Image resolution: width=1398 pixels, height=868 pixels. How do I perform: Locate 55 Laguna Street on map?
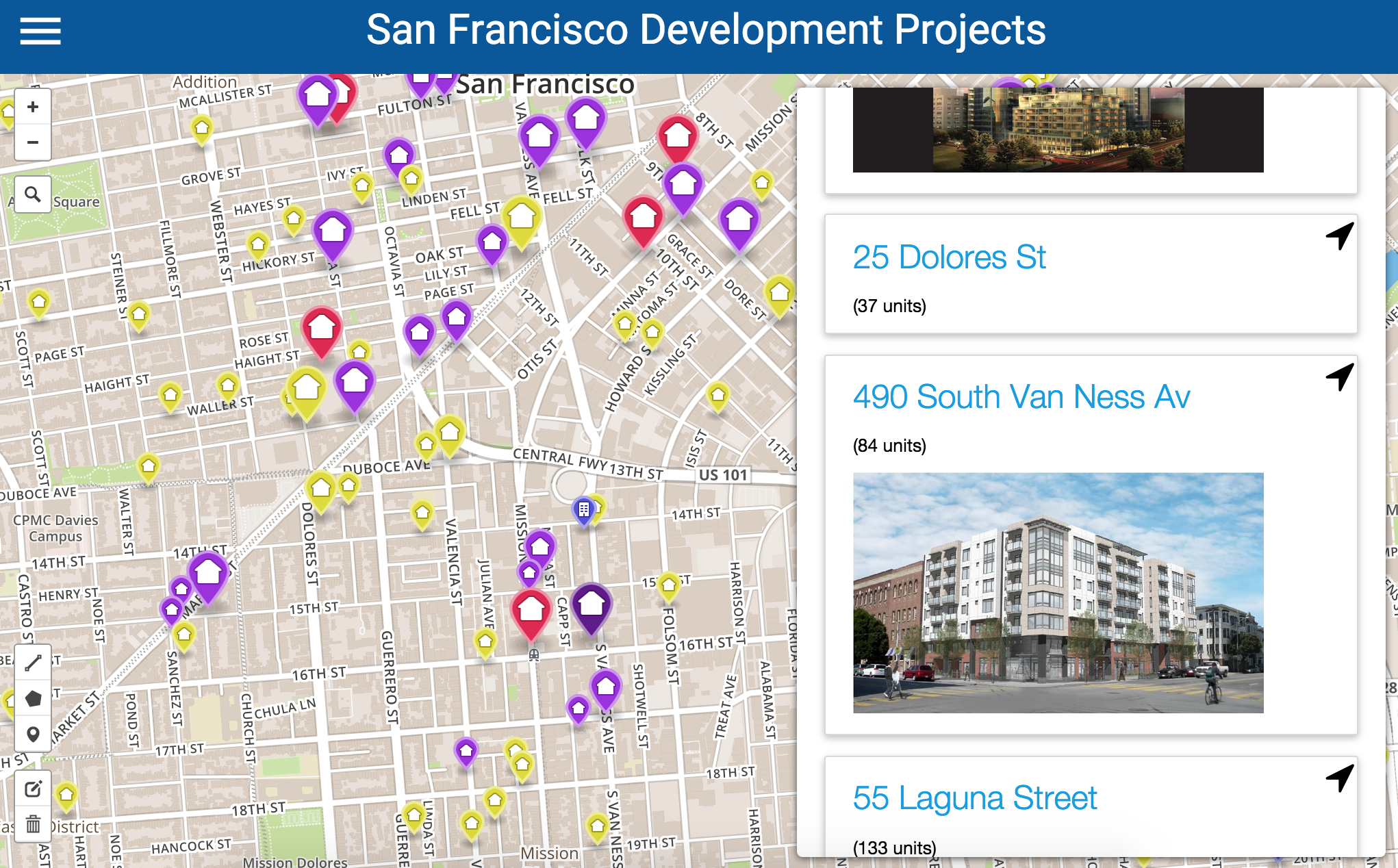1339,778
